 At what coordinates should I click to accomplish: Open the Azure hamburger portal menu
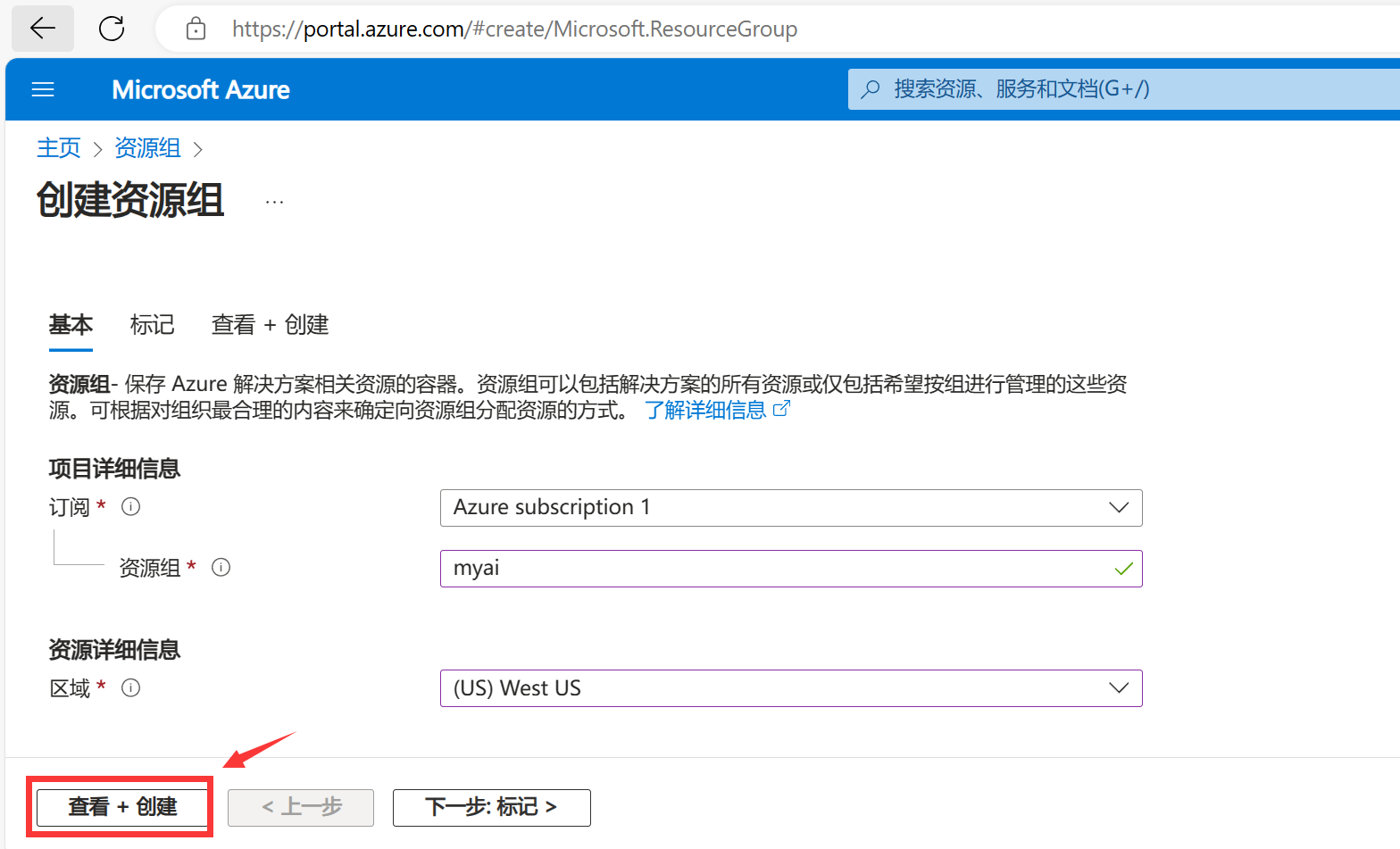click(x=43, y=89)
